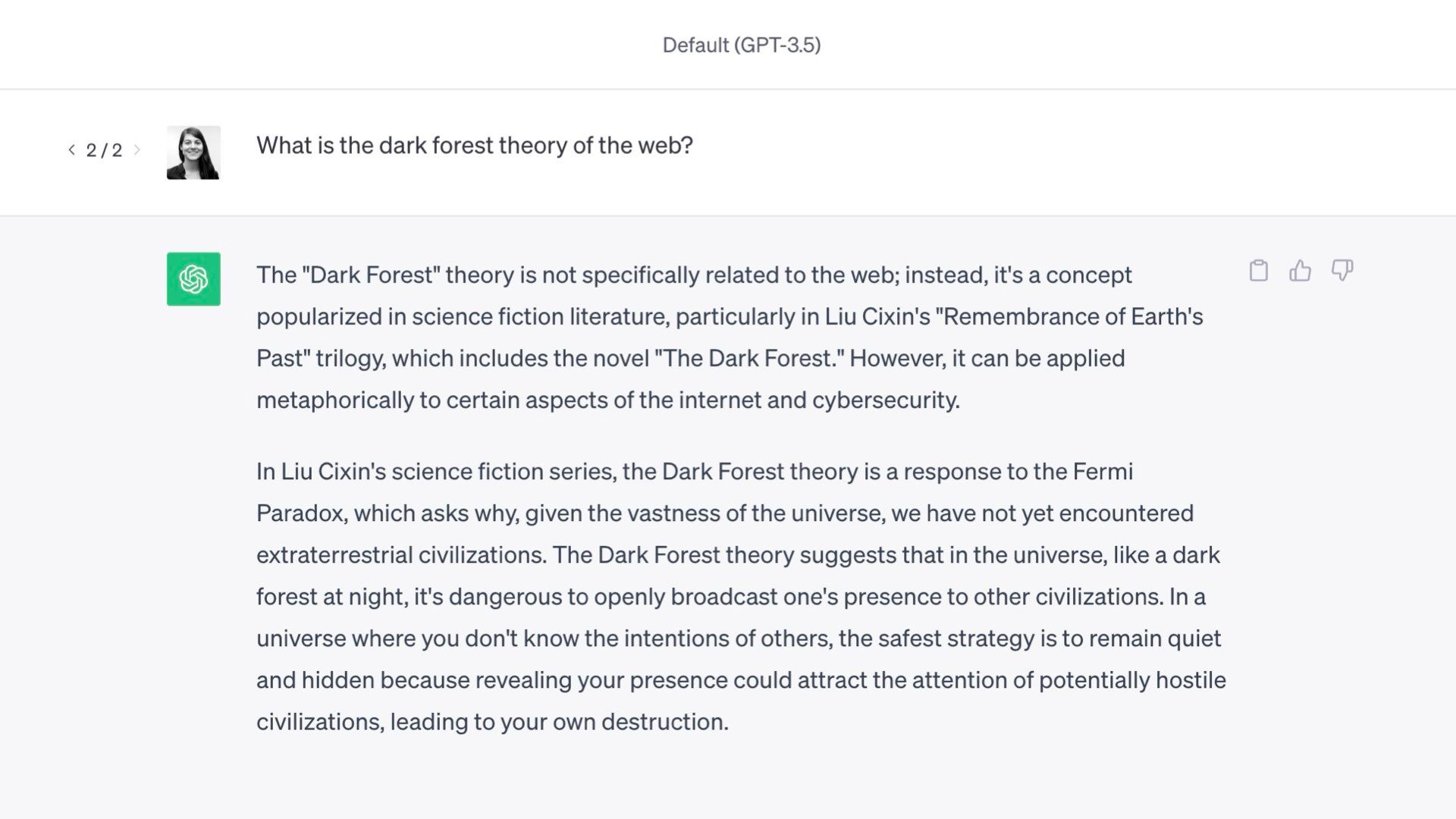Click the Default (GPT-3.5) model label
Screen dimensions: 1456x819
click(x=742, y=45)
